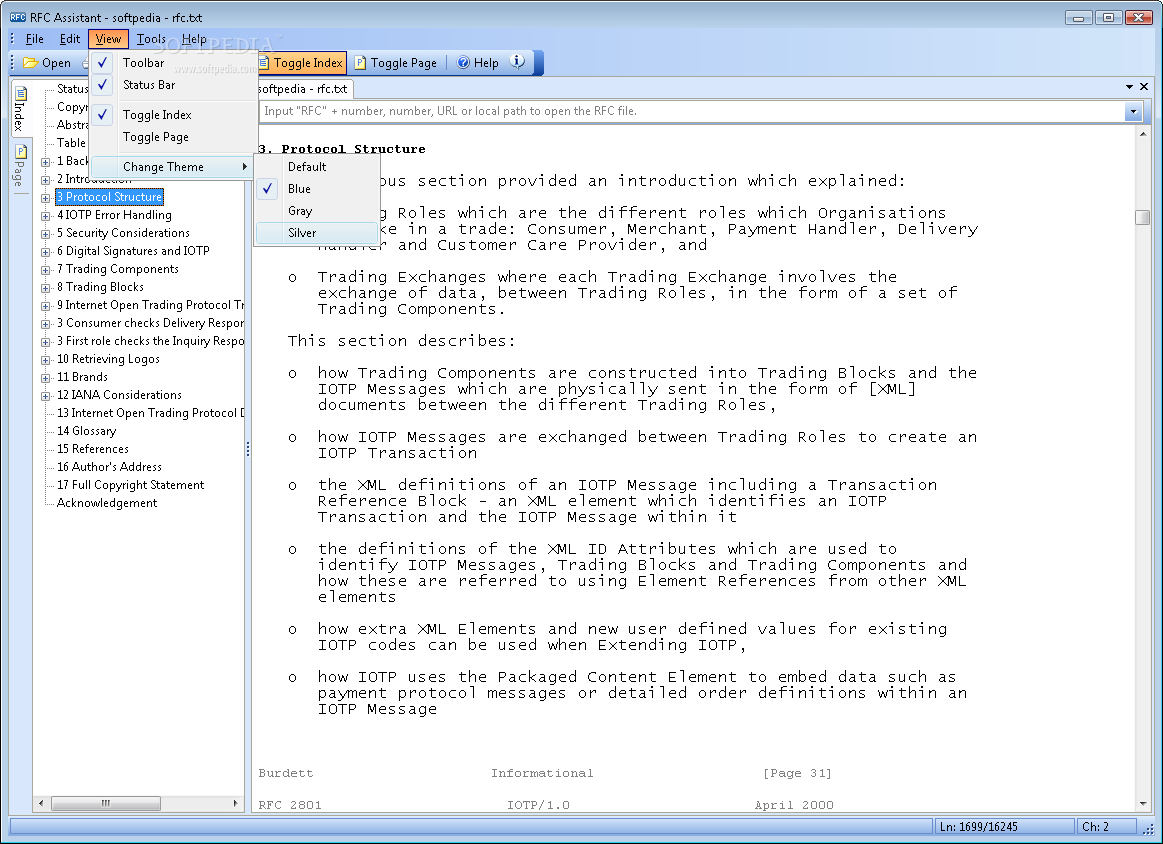Viewport: 1163px width, 844px height.
Task: Open the document tab list dropdown arrow
Action: click(x=1130, y=88)
